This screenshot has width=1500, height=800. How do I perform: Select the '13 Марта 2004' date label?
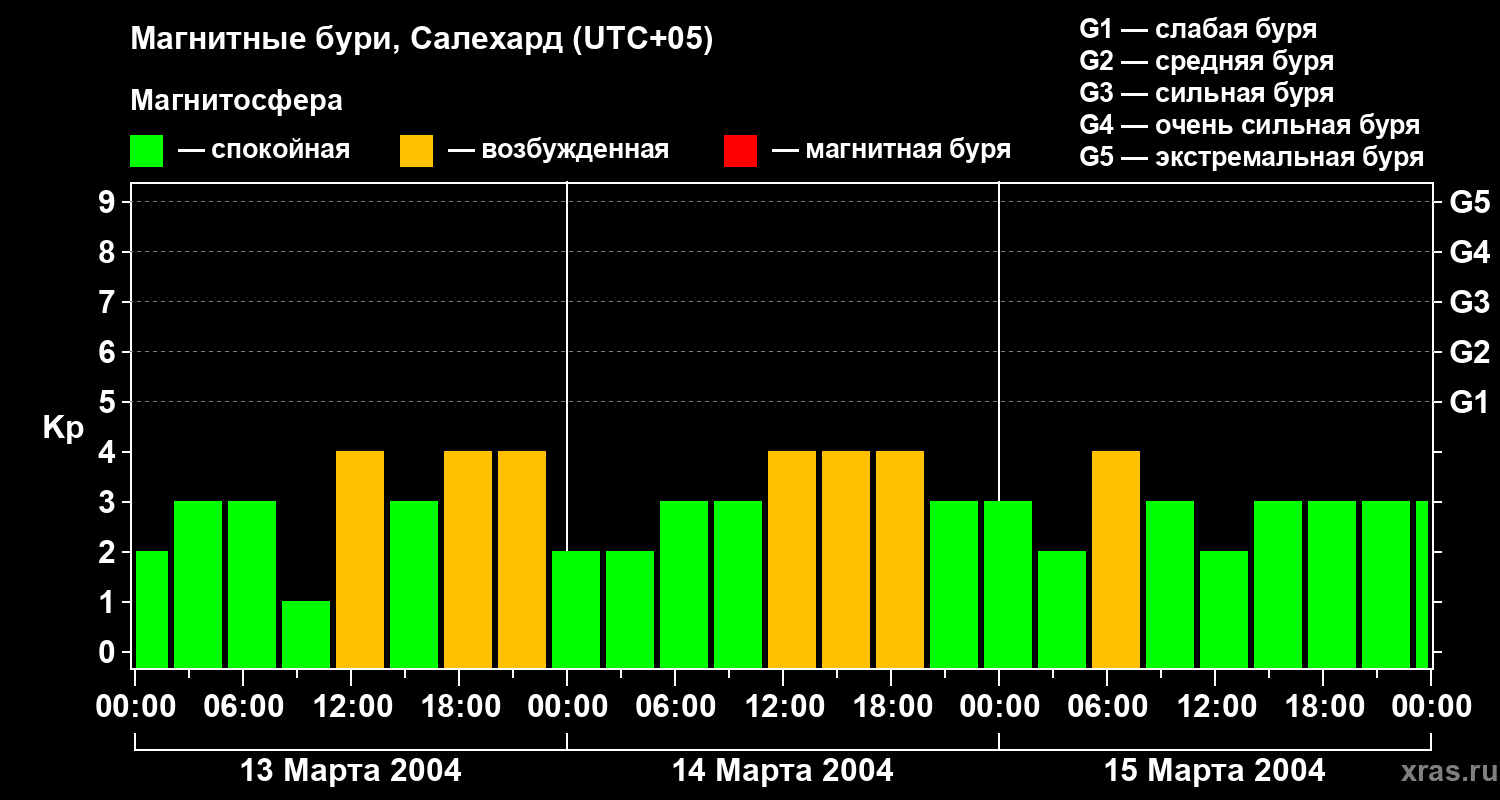click(x=351, y=771)
